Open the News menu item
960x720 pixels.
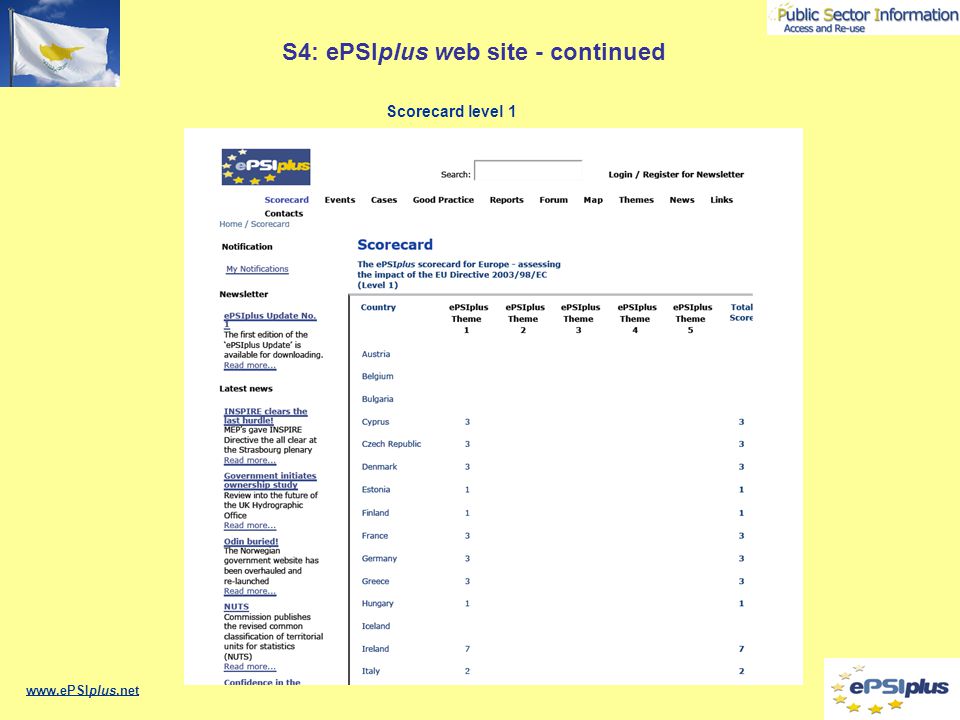pos(682,200)
